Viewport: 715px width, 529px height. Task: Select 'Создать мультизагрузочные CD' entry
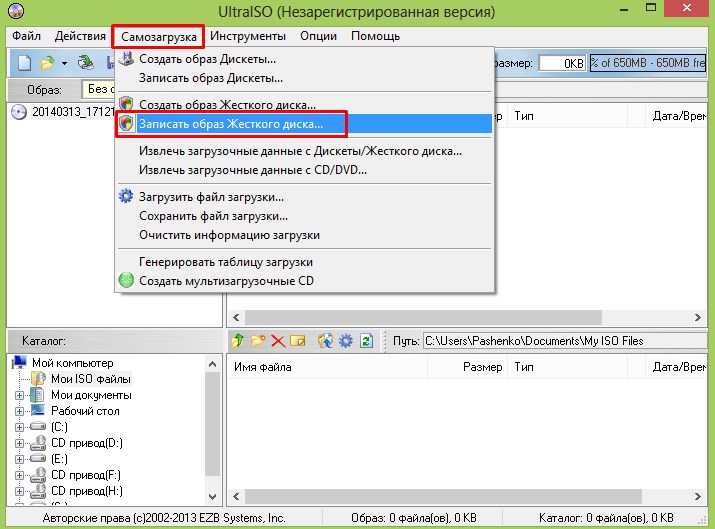pyautogui.click(x=227, y=281)
